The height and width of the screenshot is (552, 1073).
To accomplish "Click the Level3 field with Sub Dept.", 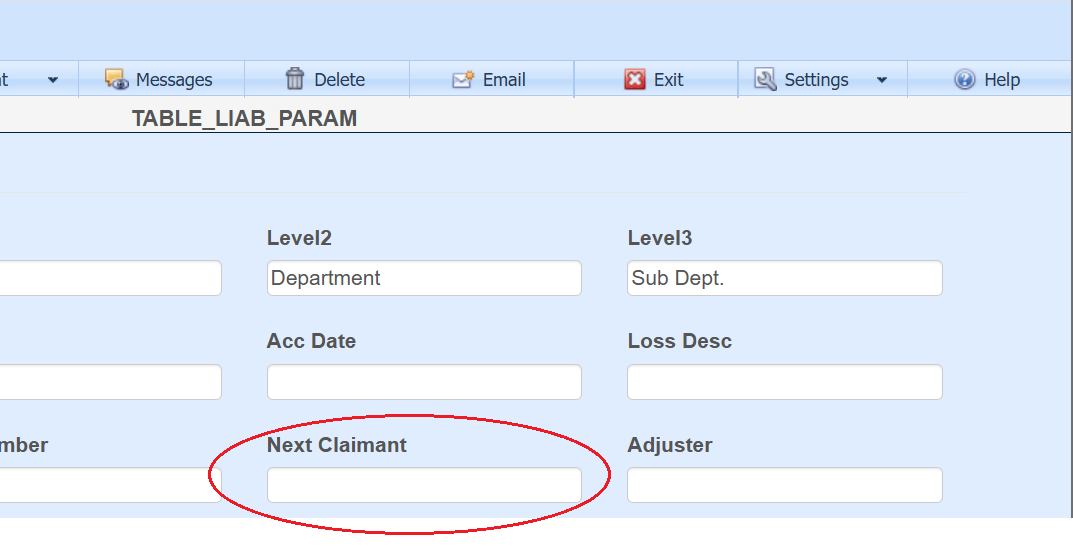I will (x=784, y=278).
